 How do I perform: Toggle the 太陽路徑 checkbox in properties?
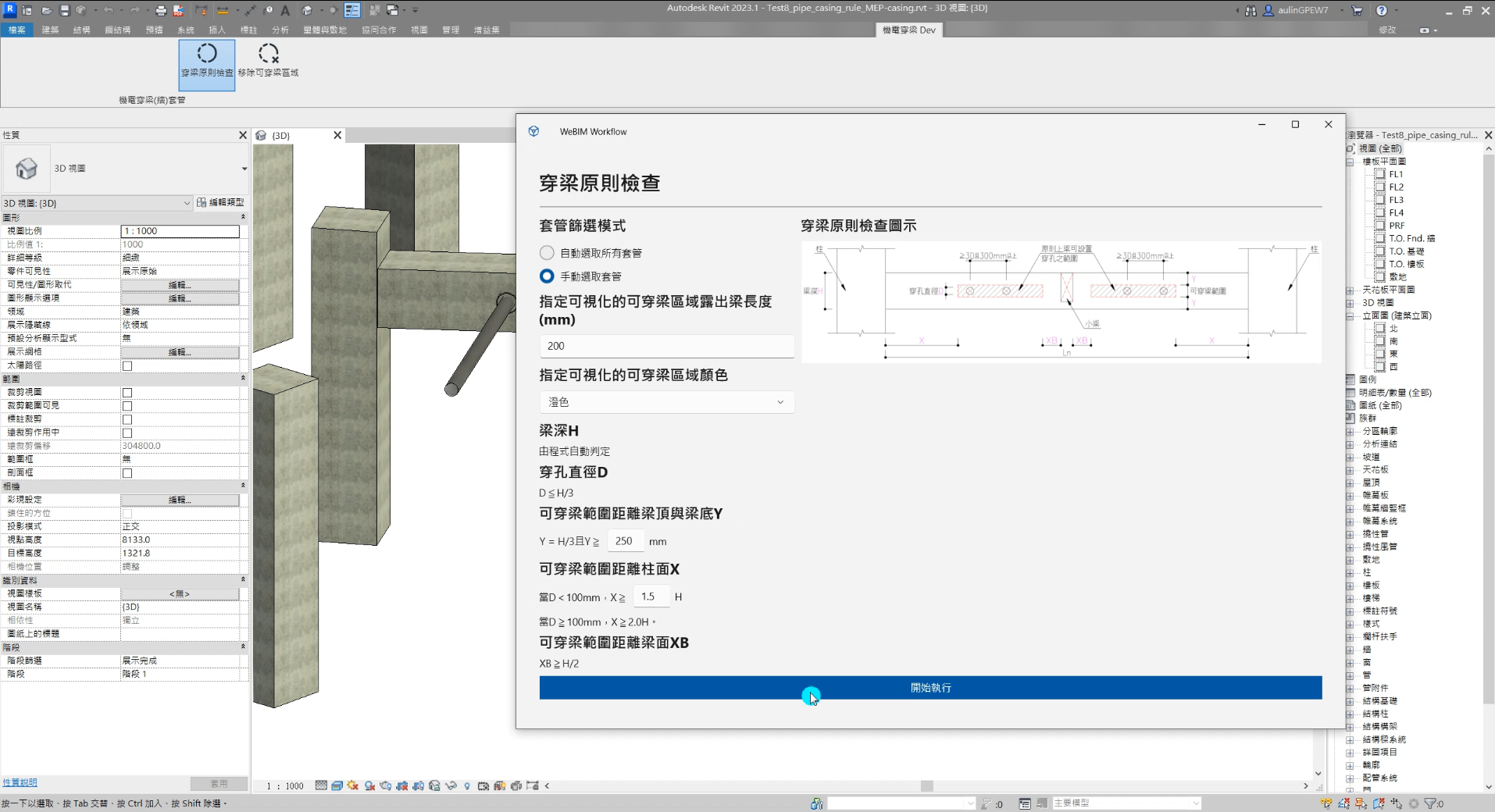point(127,366)
